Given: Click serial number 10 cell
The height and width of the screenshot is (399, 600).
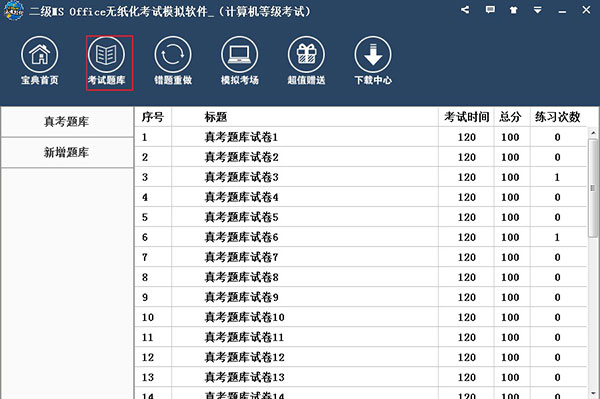Looking at the screenshot, I should 148,317.
